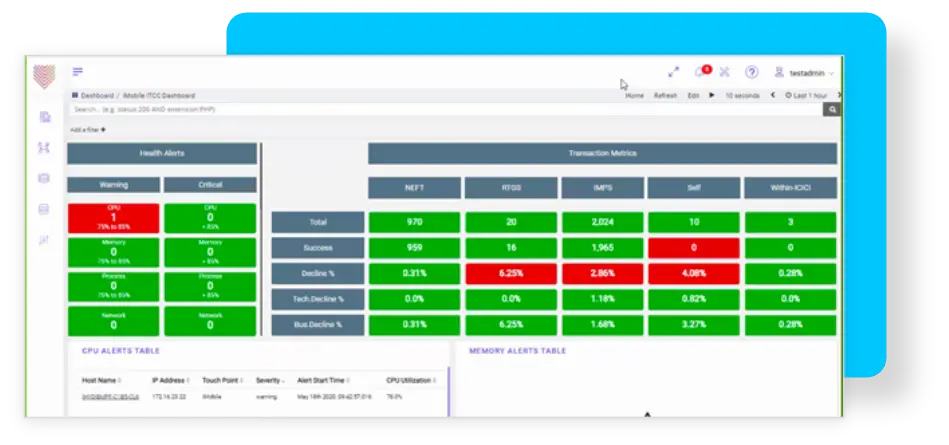This screenshot has height=445, width=949.
Task: Start auto-refresh with the play button
Action: tap(711, 95)
